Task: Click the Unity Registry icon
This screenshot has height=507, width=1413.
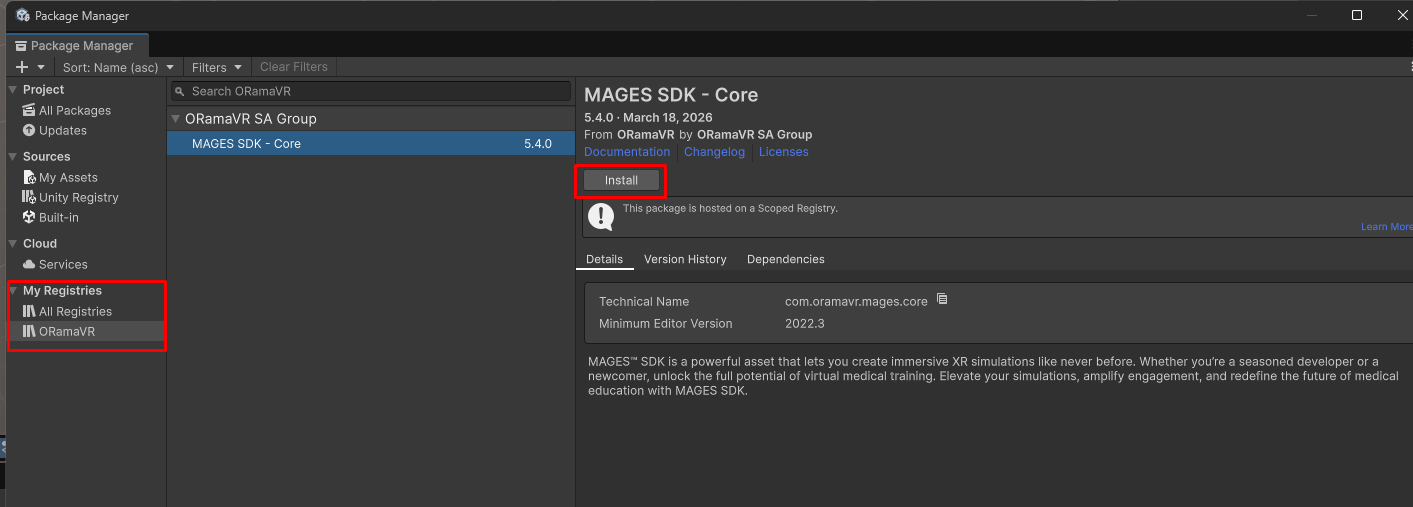Action: [x=29, y=198]
